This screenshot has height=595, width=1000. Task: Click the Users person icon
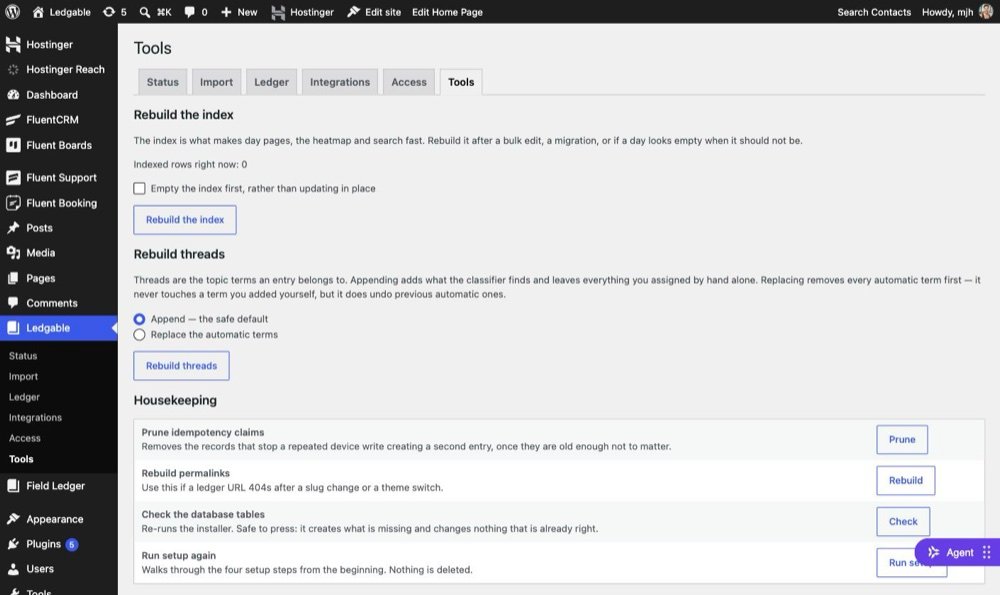point(13,568)
